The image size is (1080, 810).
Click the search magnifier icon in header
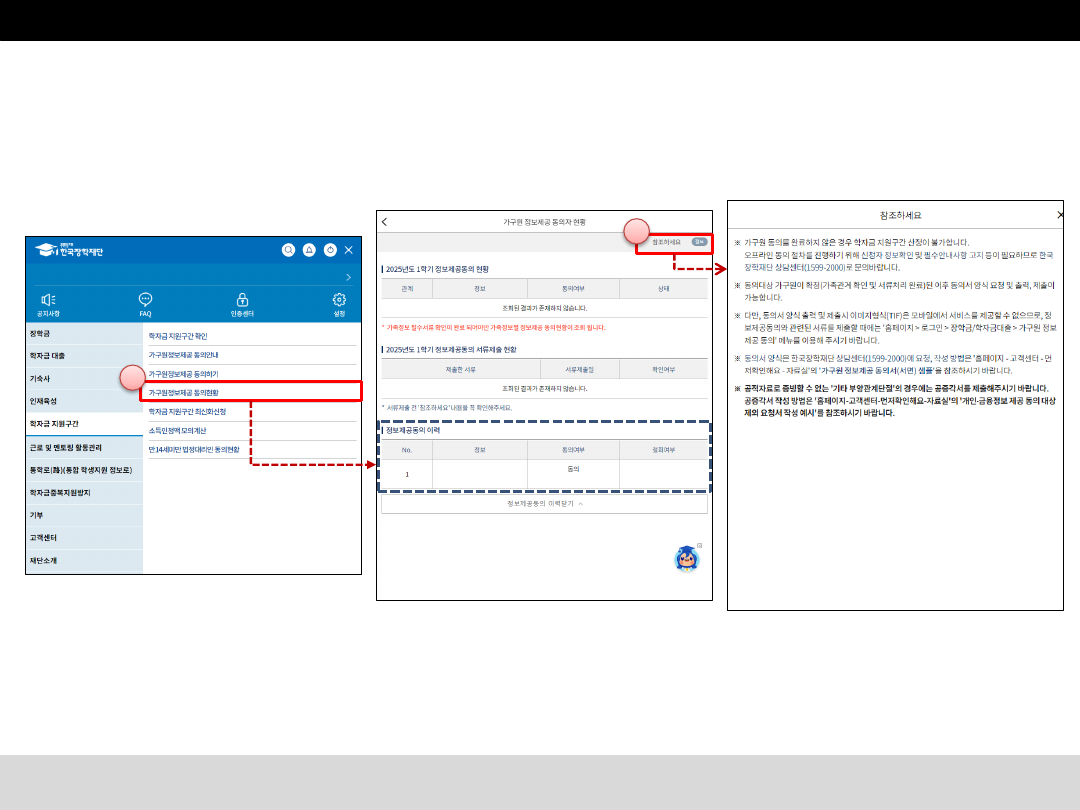pos(288,250)
